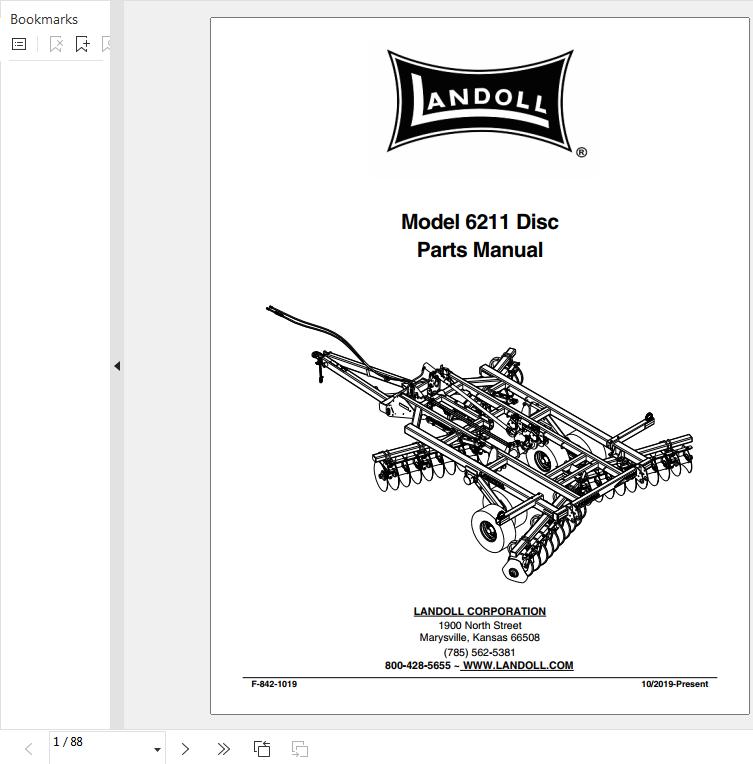Click the disc harrow illustration

click(480, 444)
